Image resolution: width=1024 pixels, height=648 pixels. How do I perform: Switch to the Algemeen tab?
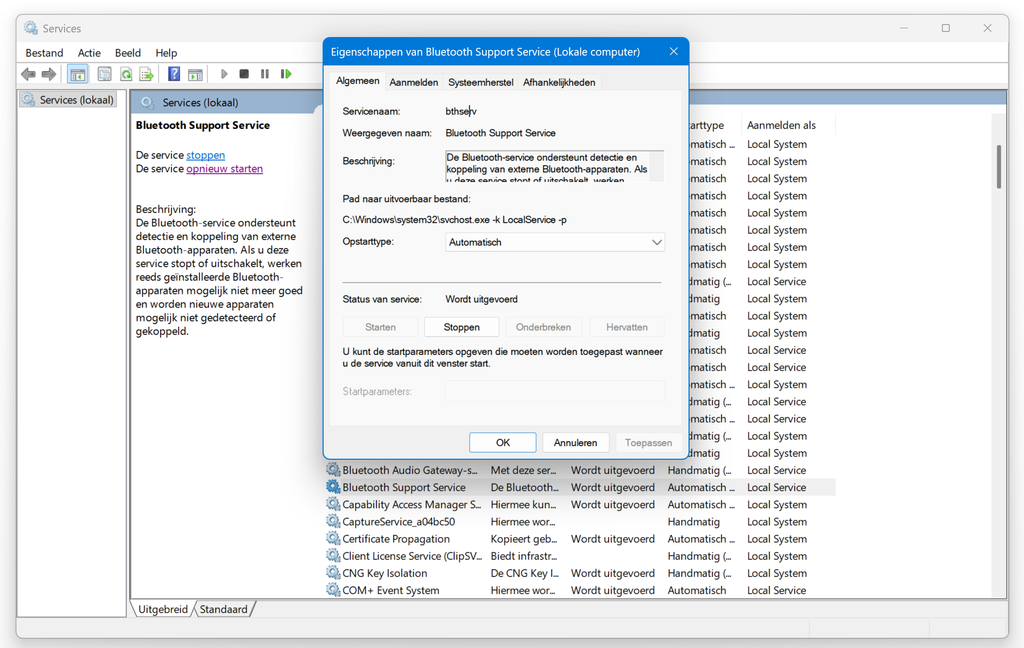point(357,81)
